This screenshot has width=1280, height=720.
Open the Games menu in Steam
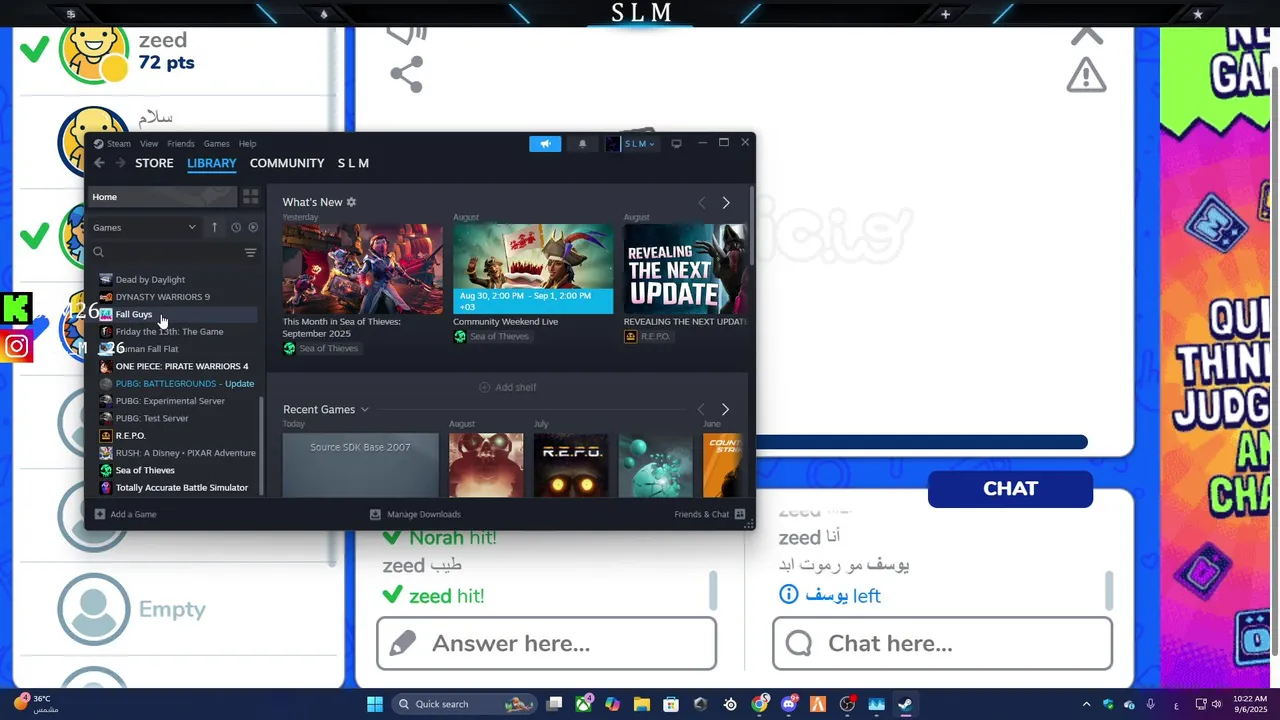pos(217,144)
